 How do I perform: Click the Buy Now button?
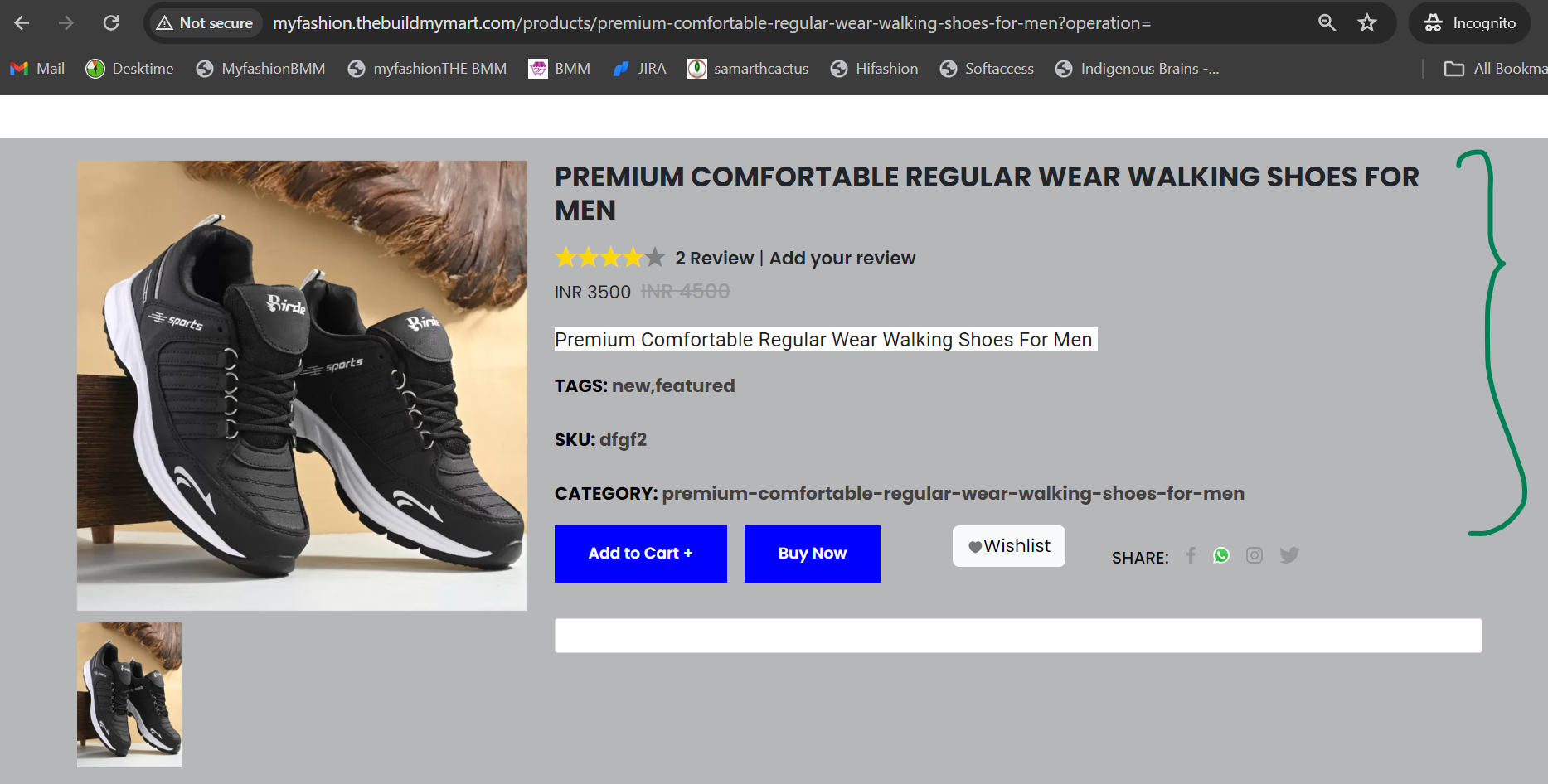[813, 554]
